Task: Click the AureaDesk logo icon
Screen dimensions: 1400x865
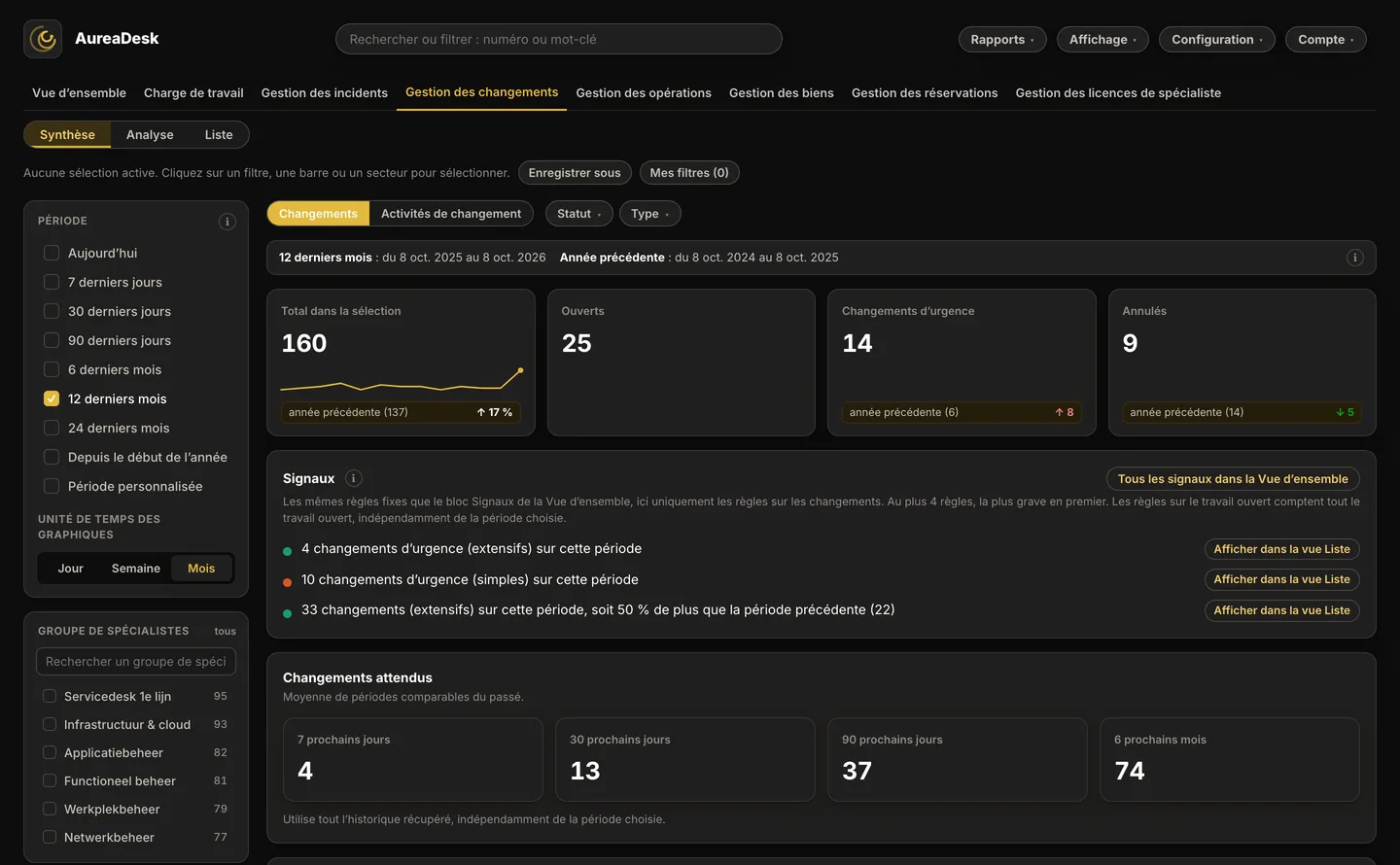Action: (43, 39)
